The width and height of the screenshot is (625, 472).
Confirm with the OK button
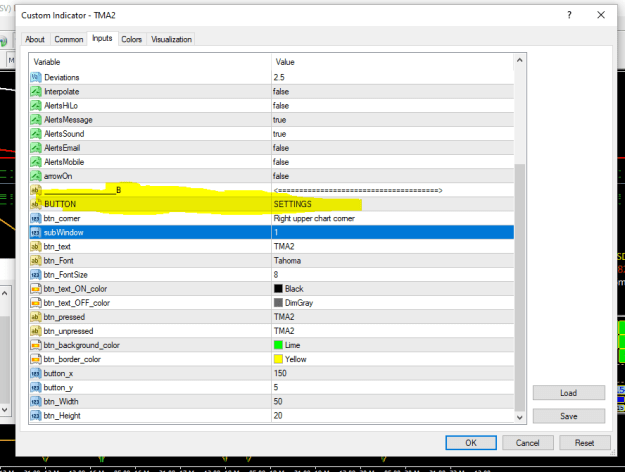pyautogui.click(x=471, y=443)
